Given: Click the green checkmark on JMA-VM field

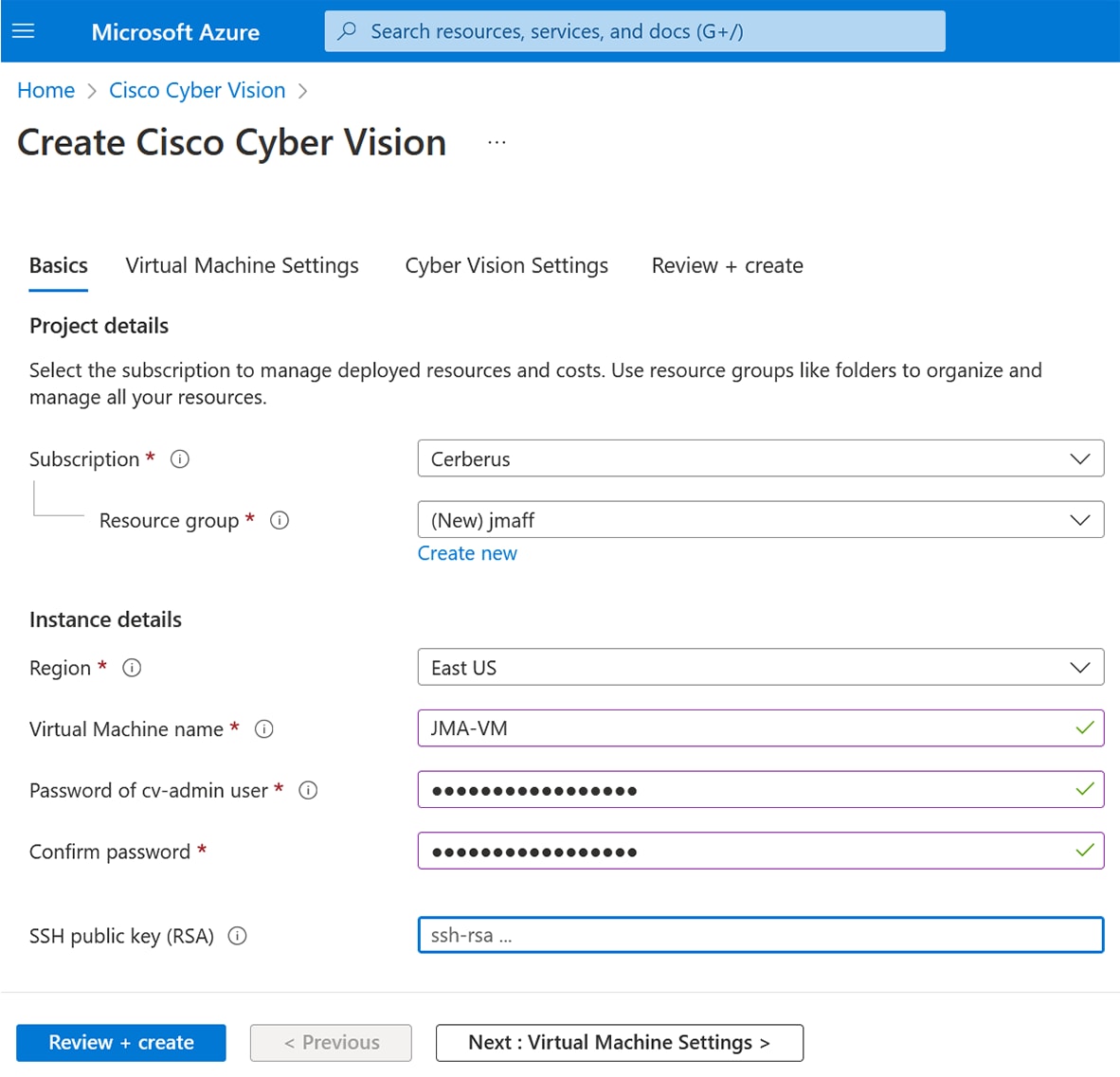Looking at the screenshot, I should (1085, 728).
